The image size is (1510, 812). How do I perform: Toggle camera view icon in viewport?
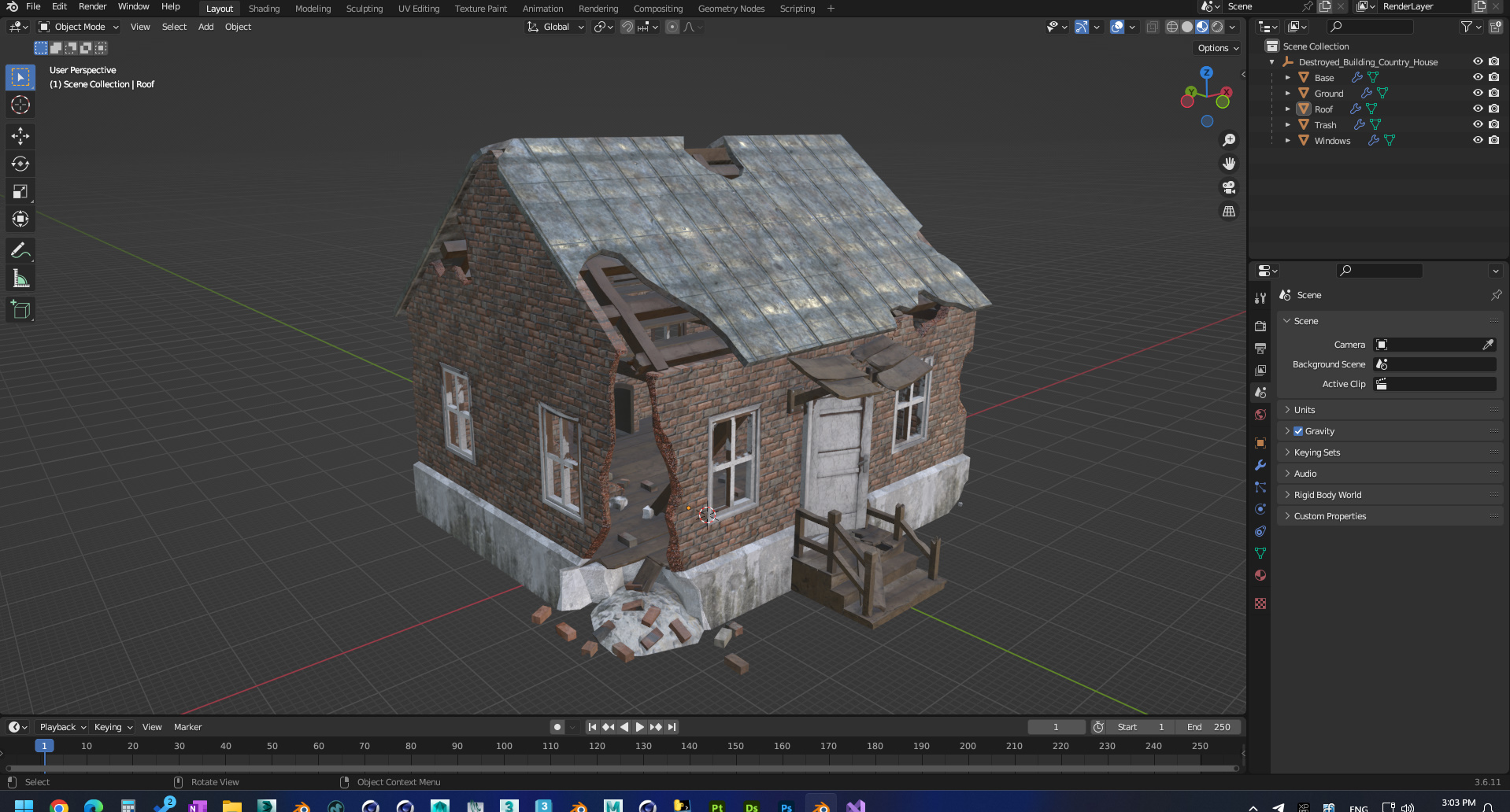[1229, 187]
